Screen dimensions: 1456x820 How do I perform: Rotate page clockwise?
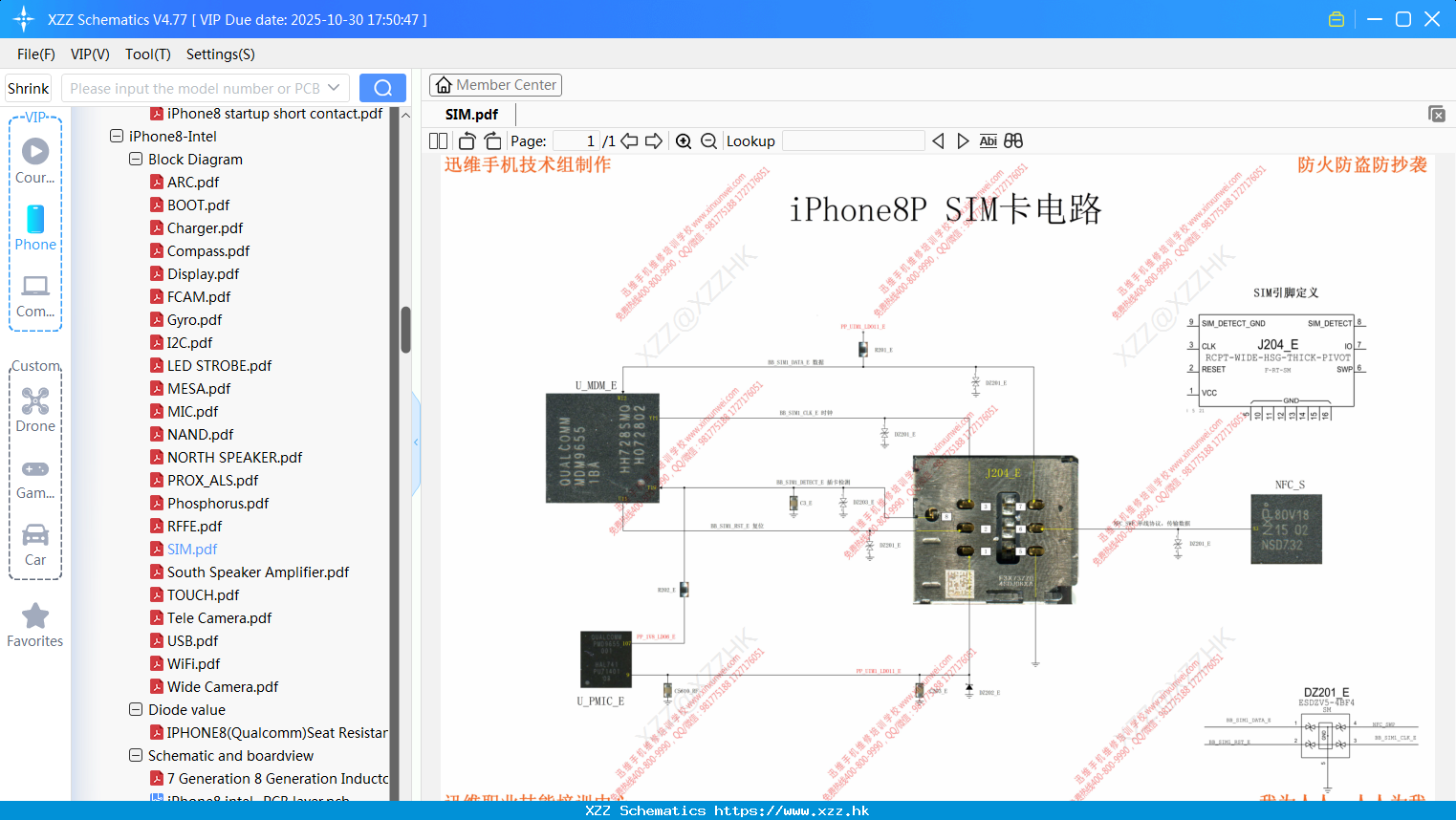[x=492, y=140]
